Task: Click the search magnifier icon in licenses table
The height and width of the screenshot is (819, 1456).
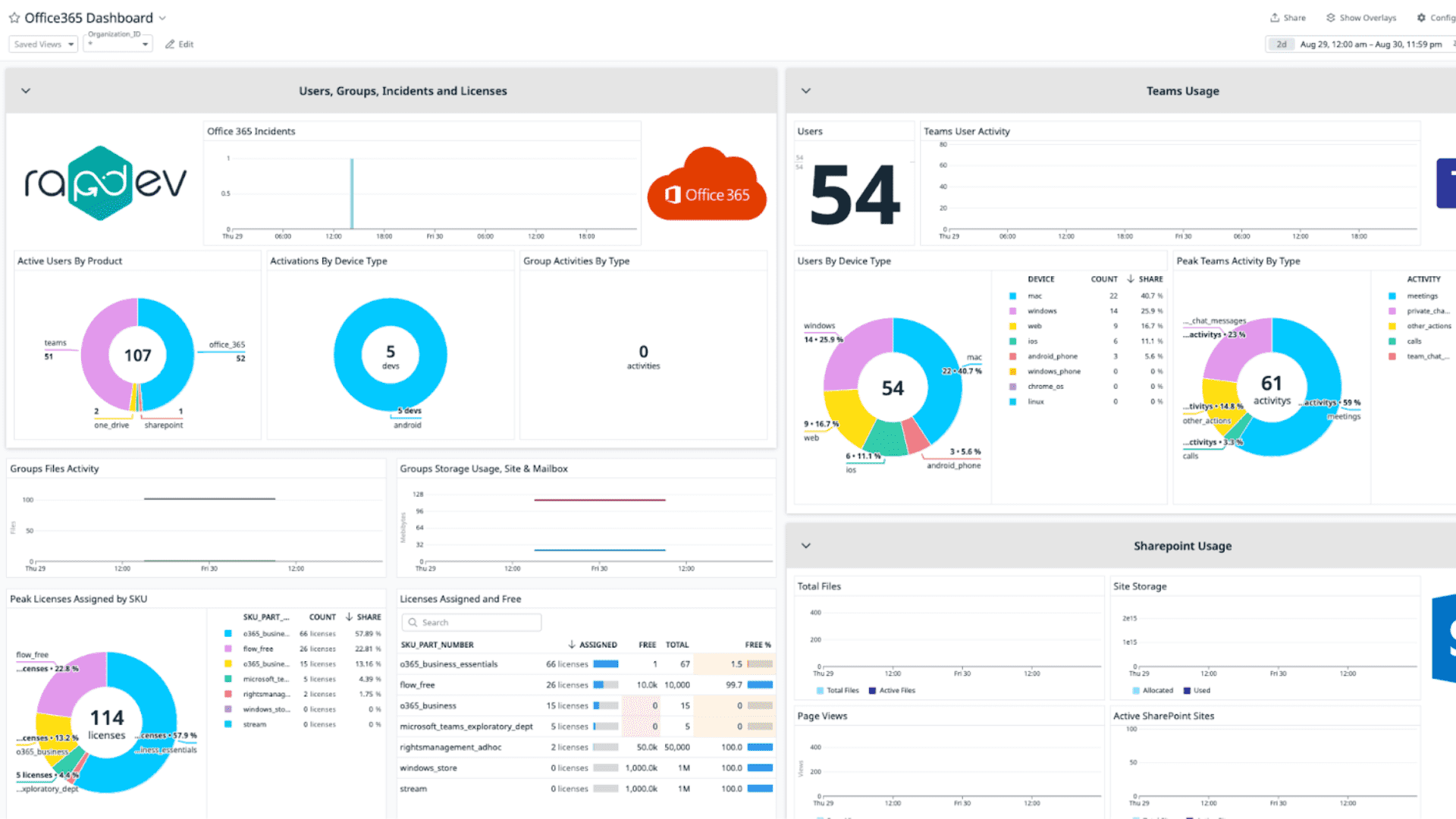Action: (413, 623)
